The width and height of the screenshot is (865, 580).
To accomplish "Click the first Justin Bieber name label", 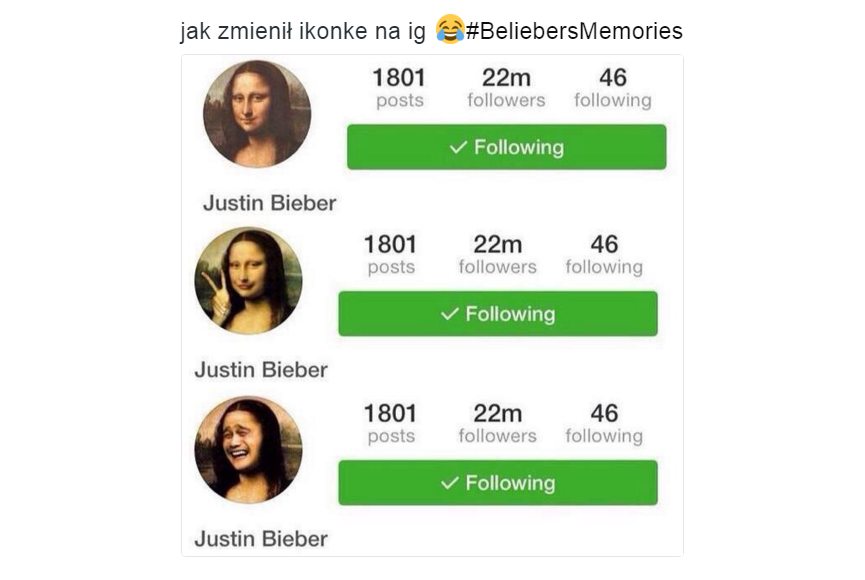I will (269, 203).
